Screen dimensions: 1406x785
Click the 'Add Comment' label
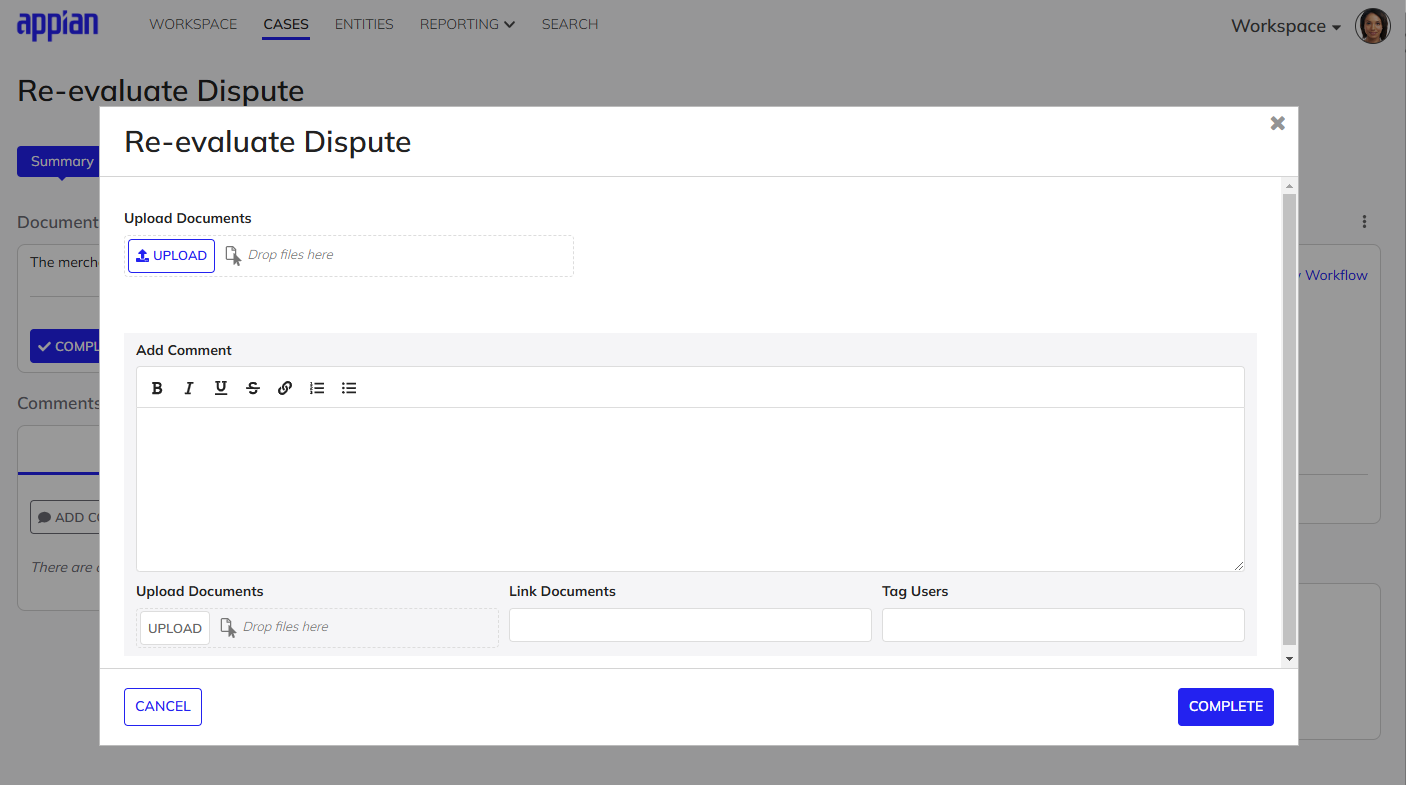(x=184, y=350)
